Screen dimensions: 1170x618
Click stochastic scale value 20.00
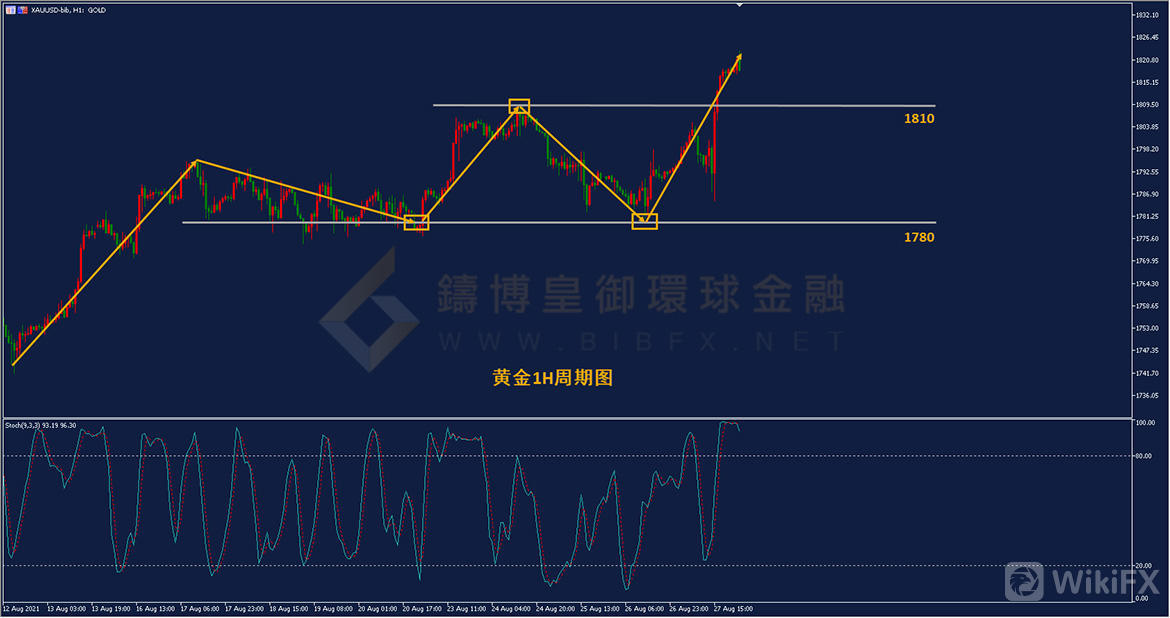click(x=1142, y=566)
